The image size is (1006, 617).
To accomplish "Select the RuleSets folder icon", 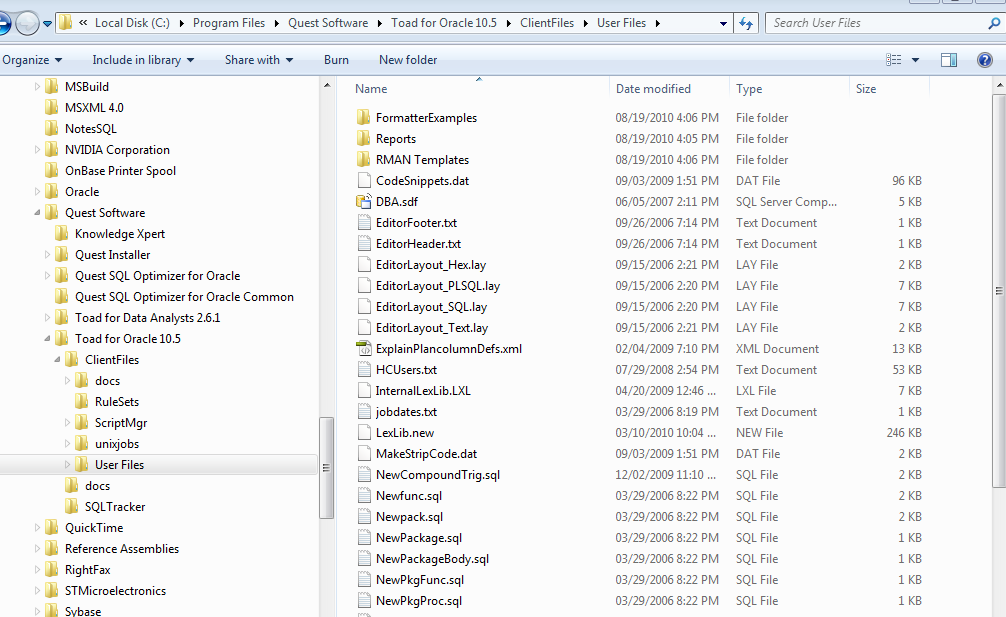I will 82,401.
